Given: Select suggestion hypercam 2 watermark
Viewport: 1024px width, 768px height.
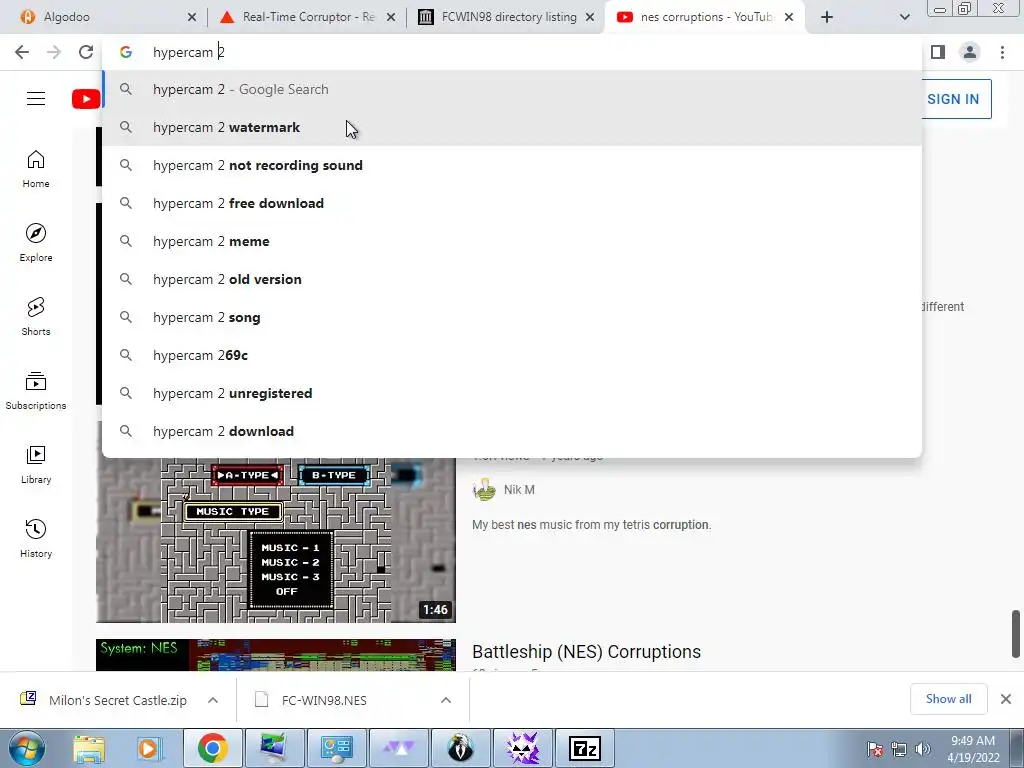Looking at the screenshot, I should [x=512, y=127].
